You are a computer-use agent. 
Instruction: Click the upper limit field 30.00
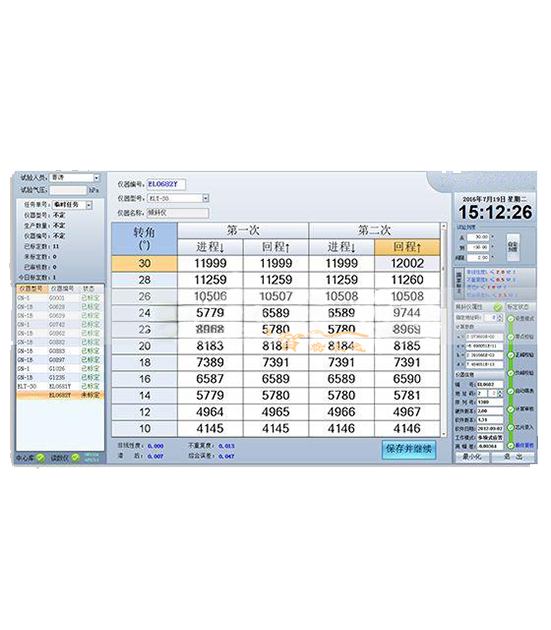click(478, 237)
